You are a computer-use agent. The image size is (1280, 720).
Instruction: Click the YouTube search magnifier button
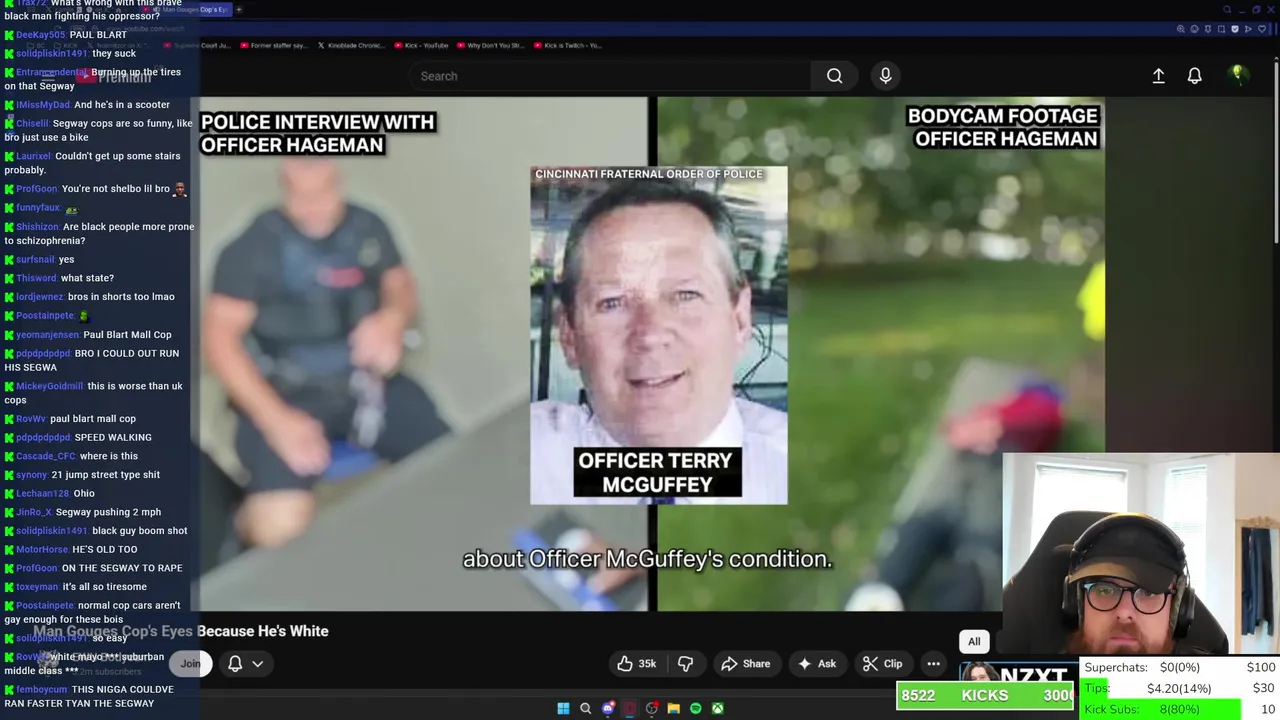point(834,76)
